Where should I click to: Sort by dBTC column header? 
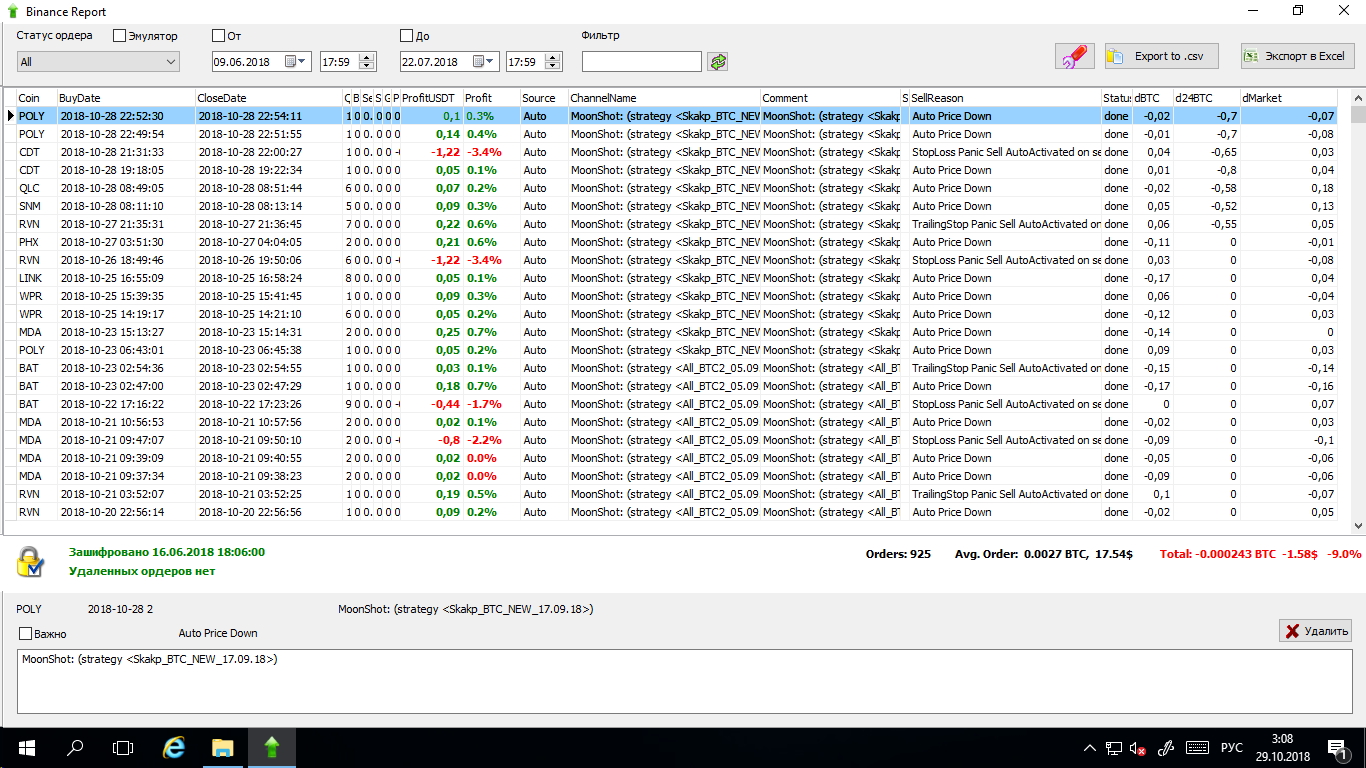1152,98
